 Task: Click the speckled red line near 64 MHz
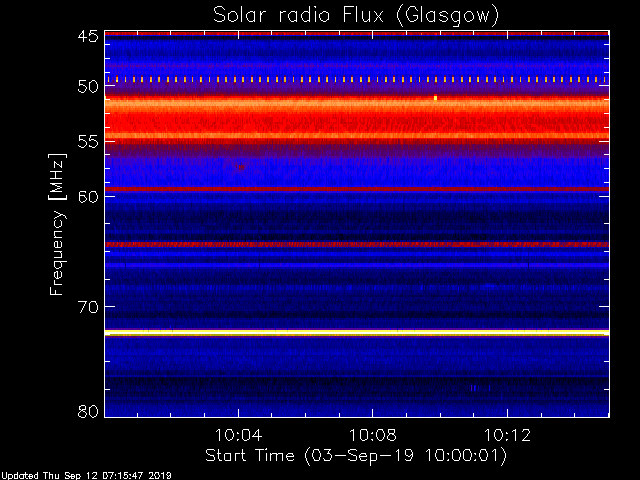(357, 244)
